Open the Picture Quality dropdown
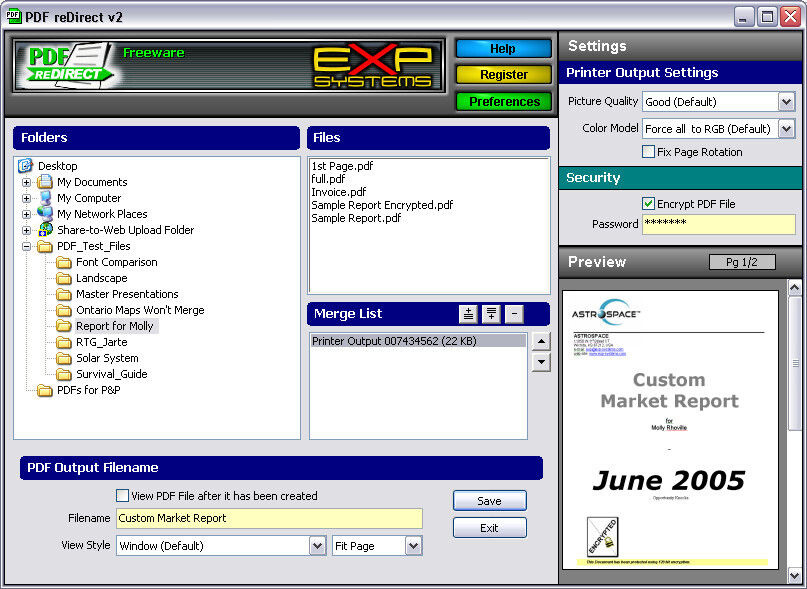This screenshot has height=589, width=807. point(786,101)
